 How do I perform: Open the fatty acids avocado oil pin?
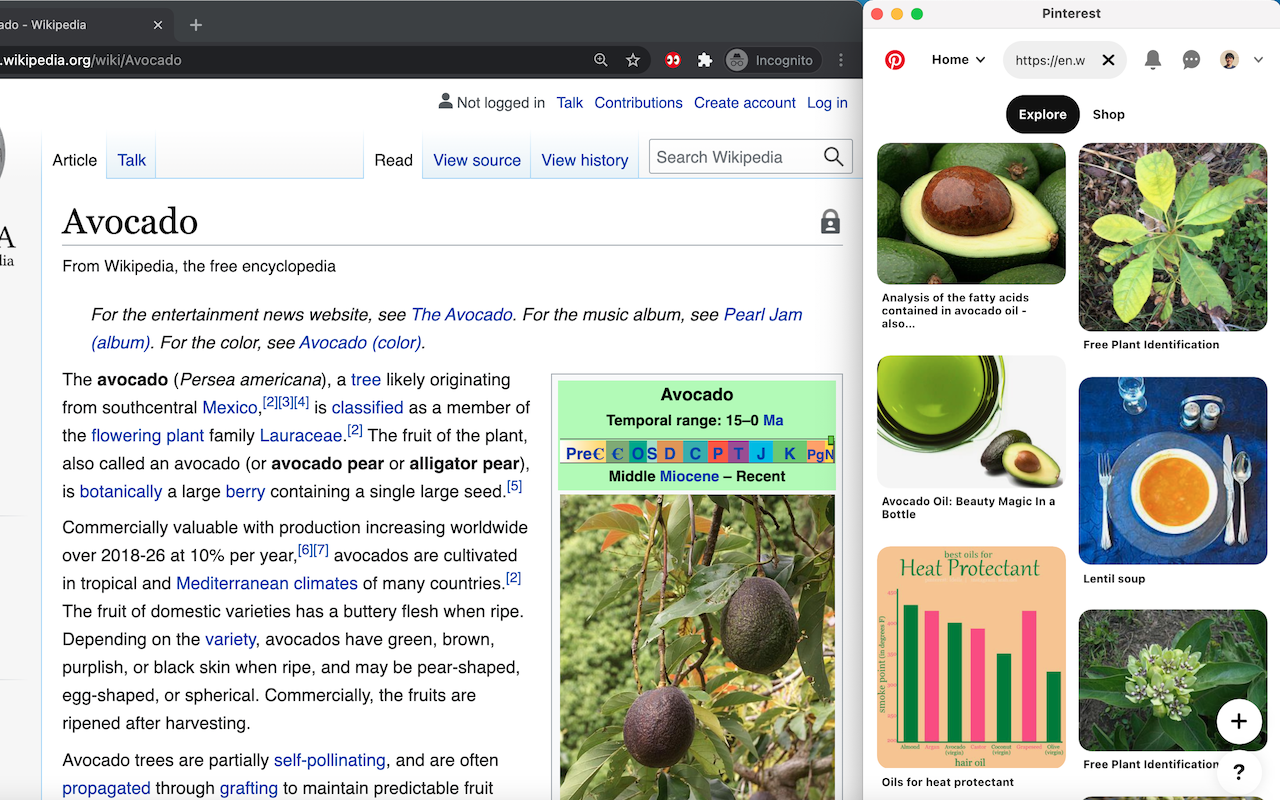[971, 214]
